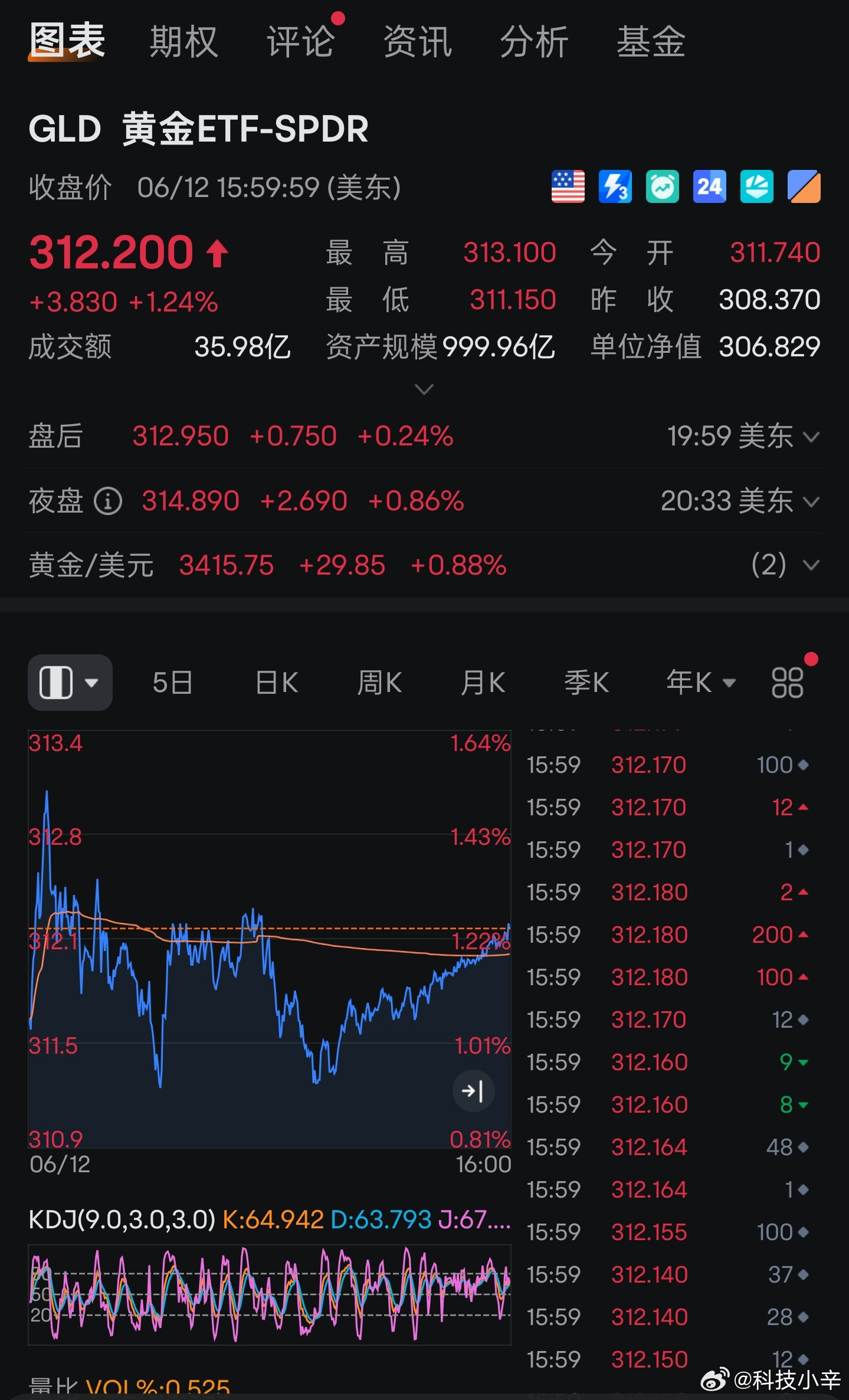Expand the 盘后 after-hours row
This screenshot has width=849, height=1400.
(812, 437)
